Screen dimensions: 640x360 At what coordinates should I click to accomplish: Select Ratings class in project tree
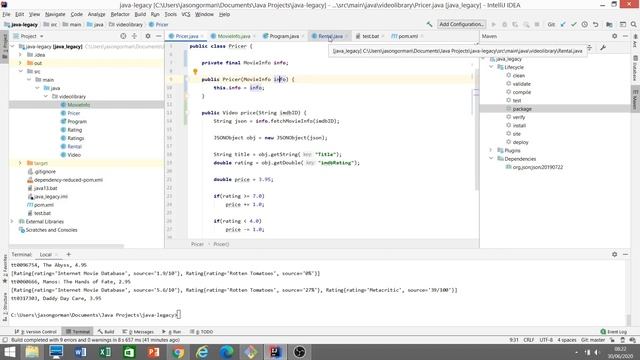click(76, 138)
